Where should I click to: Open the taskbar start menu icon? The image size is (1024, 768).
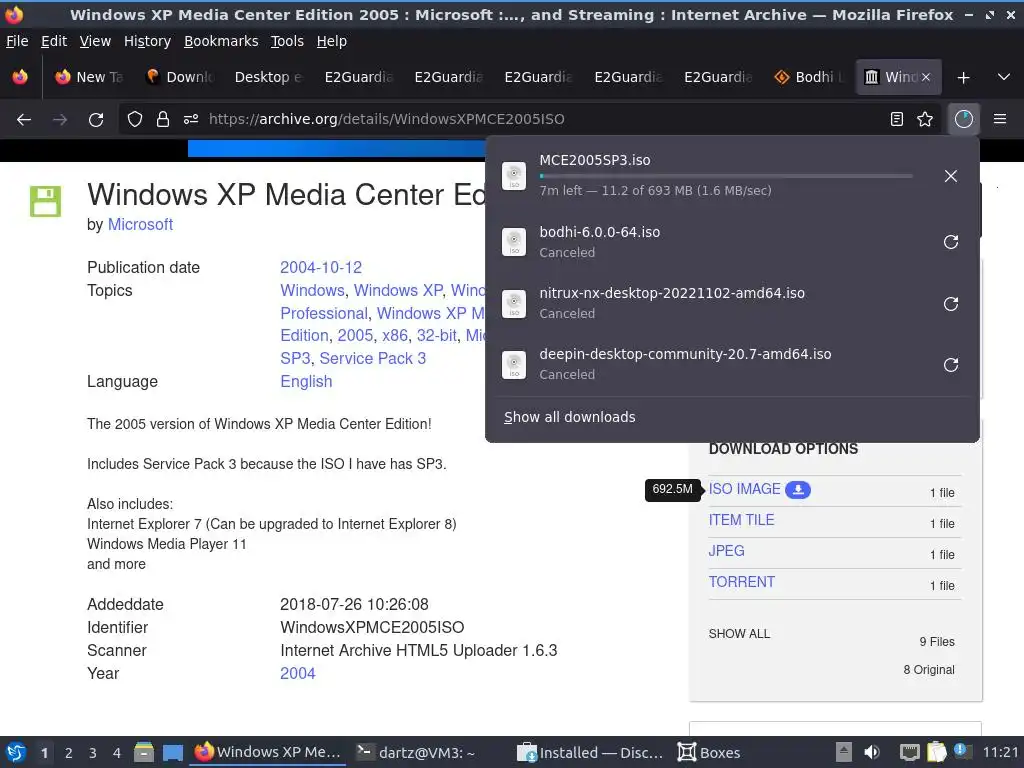tap(16, 752)
